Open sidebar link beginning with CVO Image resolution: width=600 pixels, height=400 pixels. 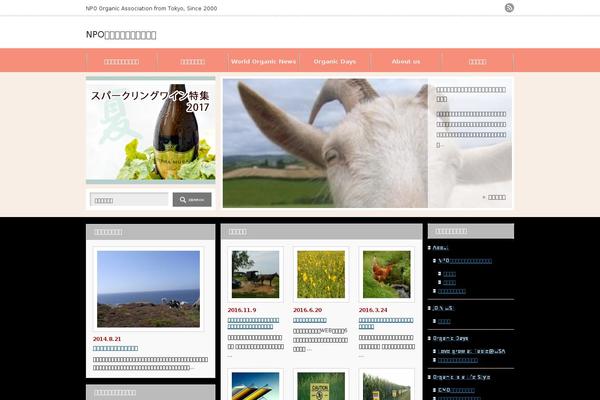pyautogui.click(x=456, y=390)
